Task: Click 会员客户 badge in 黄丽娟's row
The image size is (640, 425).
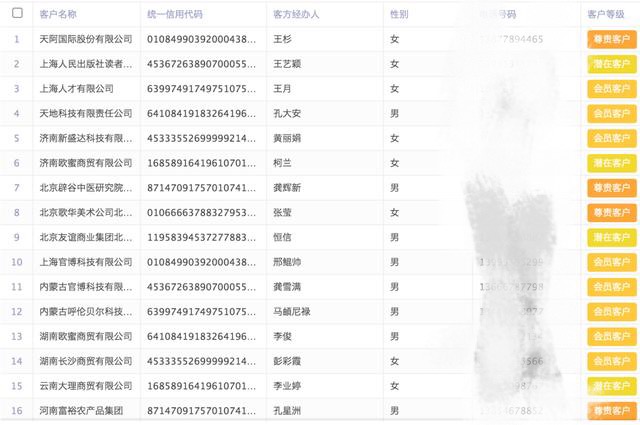Action: pos(611,138)
